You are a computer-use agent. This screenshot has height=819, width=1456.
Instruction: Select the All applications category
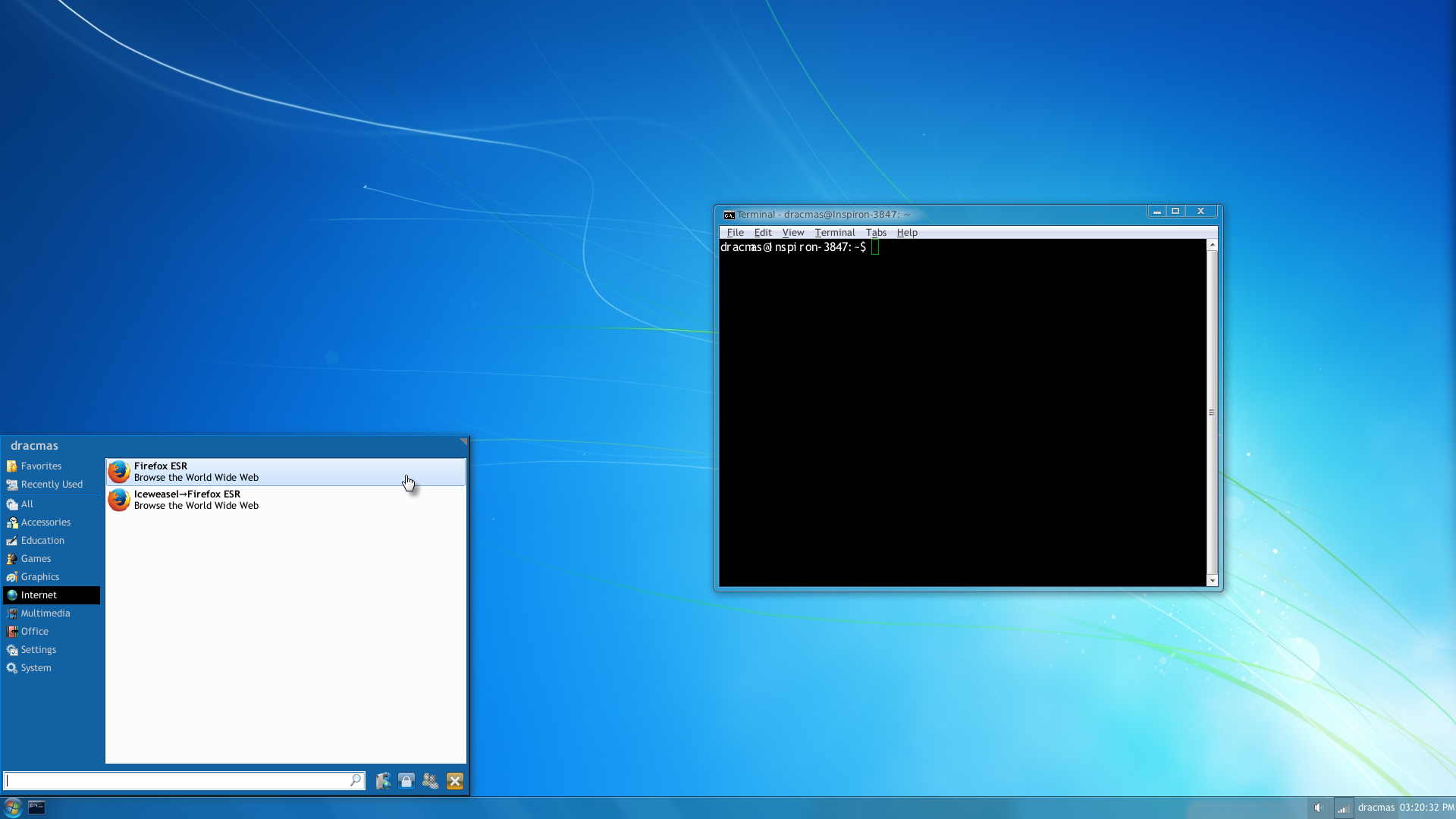52,504
